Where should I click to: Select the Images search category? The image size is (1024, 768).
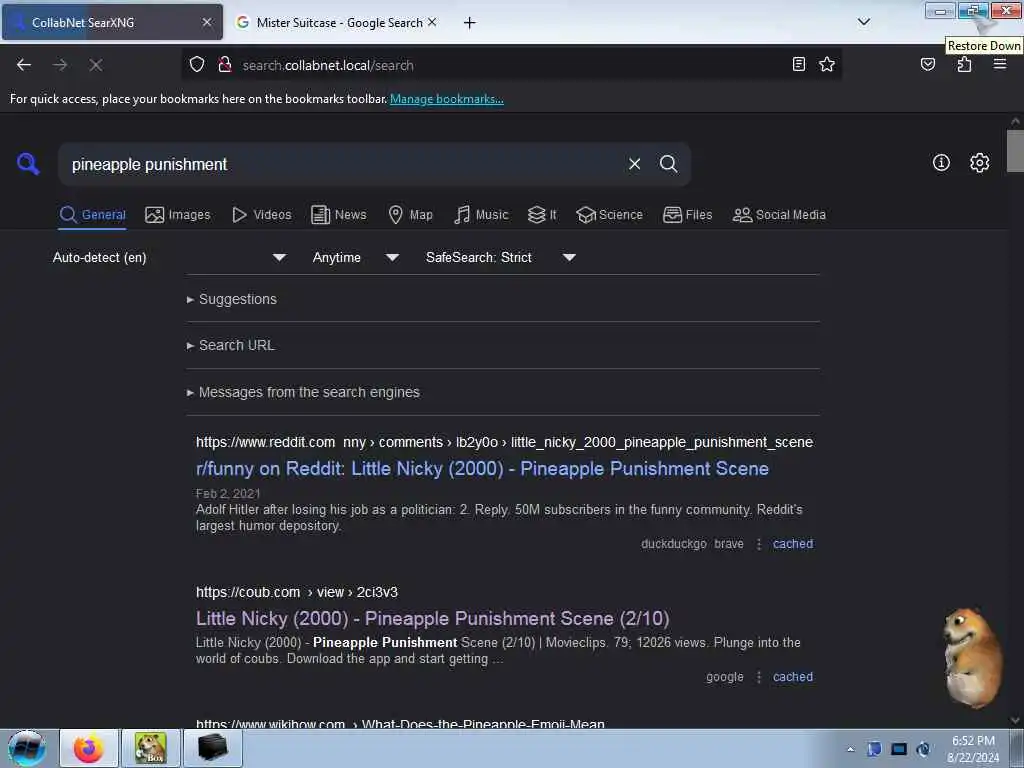(x=178, y=215)
